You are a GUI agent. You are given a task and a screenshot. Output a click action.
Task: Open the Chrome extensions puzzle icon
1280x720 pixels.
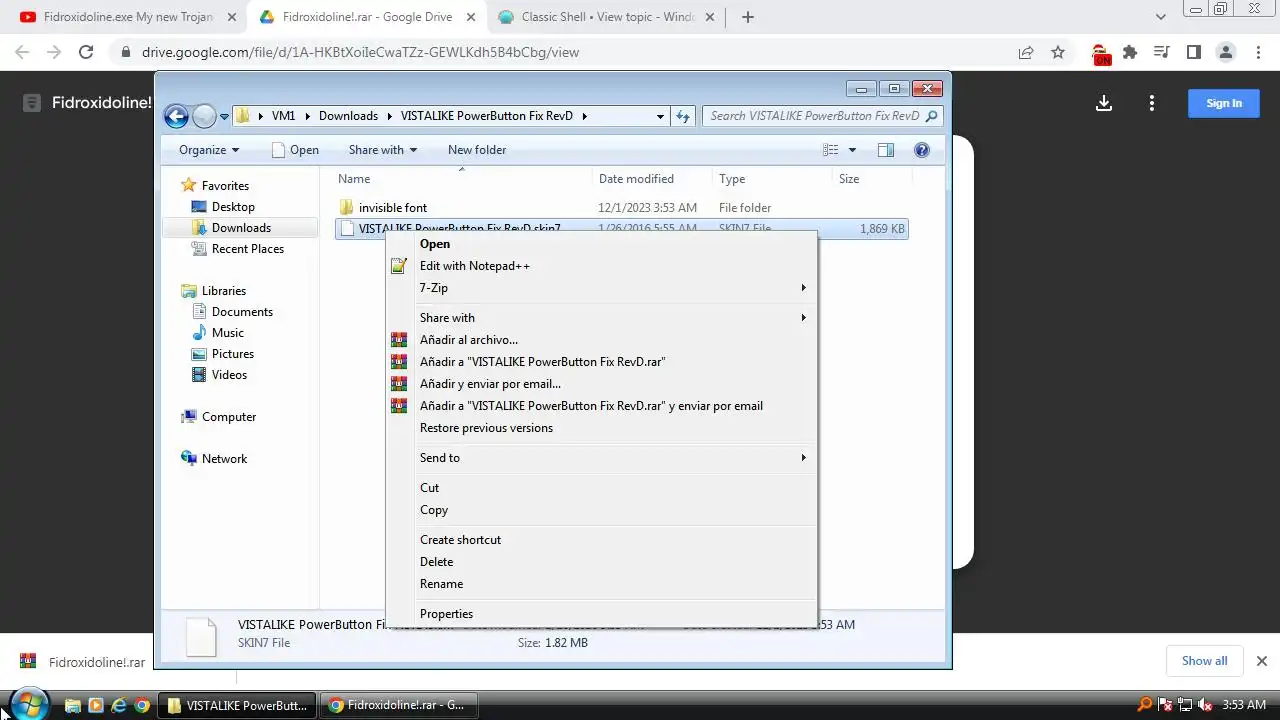click(x=1130, y=53)
